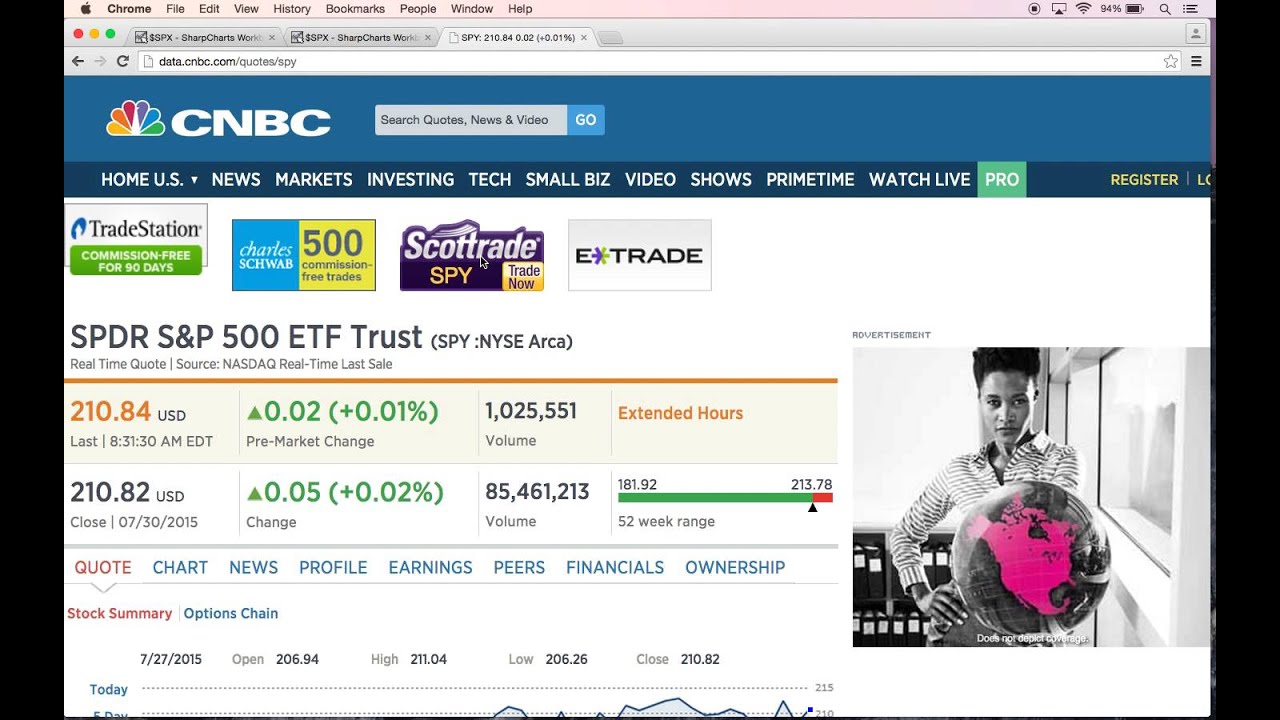
Task: Open WATCH LIVE in CNBC navigation
Action: pos(920,180)
